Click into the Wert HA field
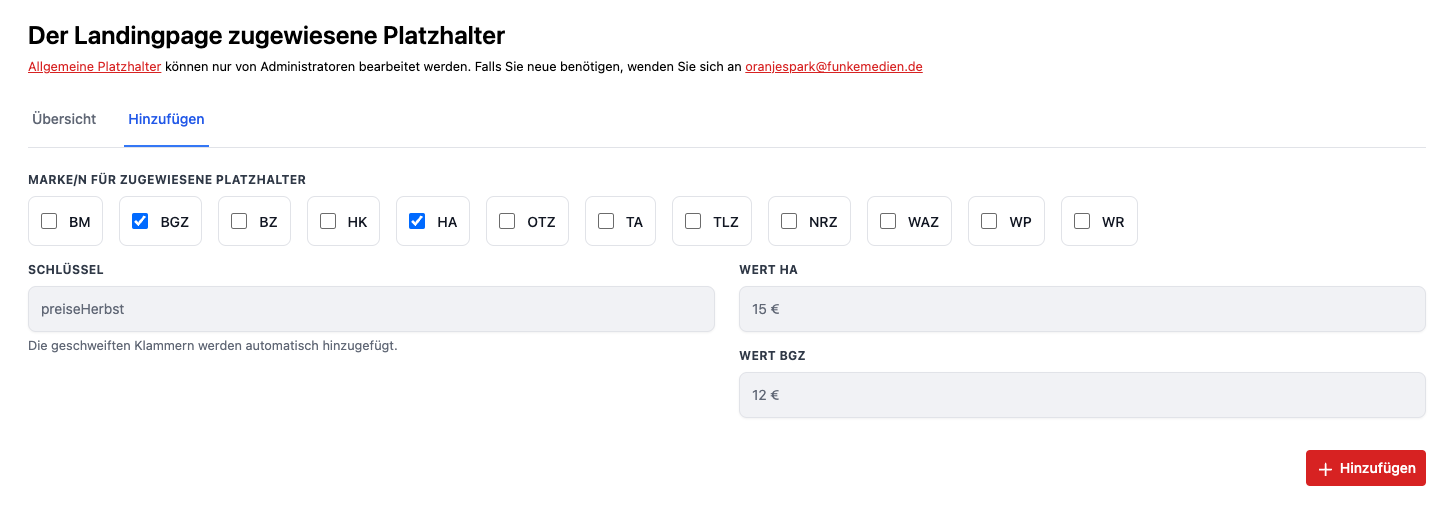Image resolution: width=1456 pixels, height=514 pixels. 1082,309
